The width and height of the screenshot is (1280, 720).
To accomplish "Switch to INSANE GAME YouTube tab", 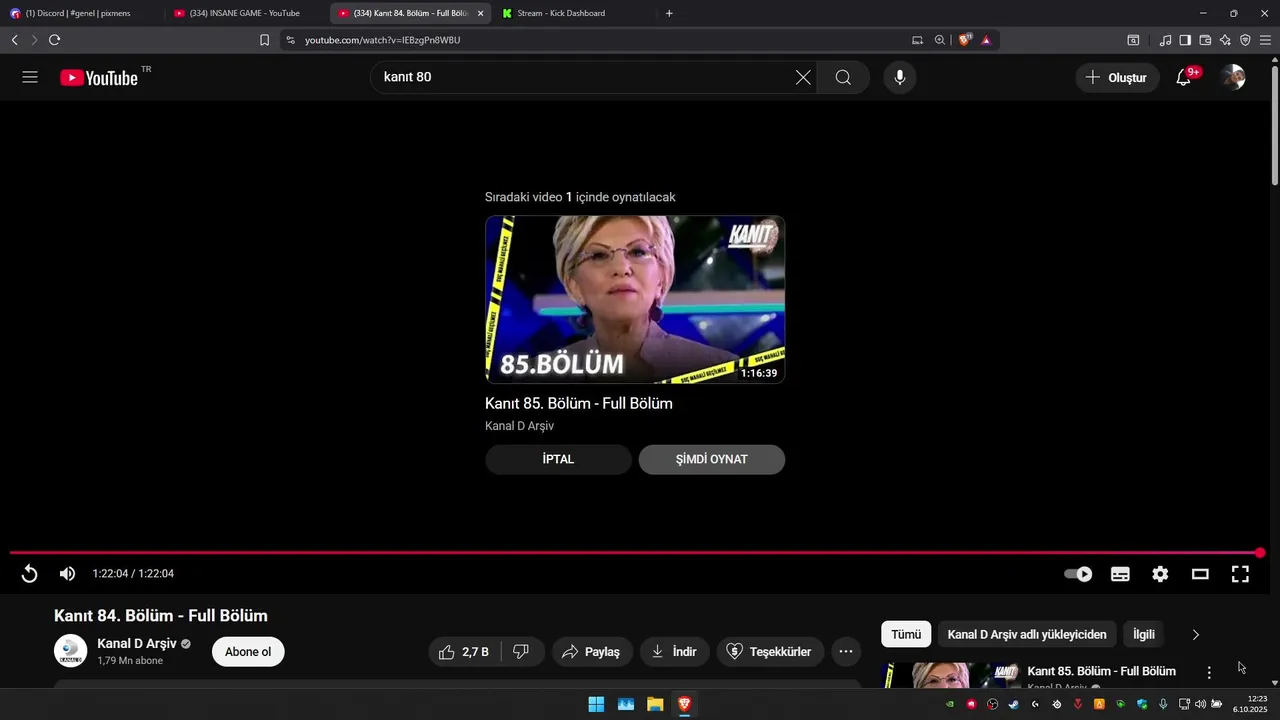I will click(245, 13).
